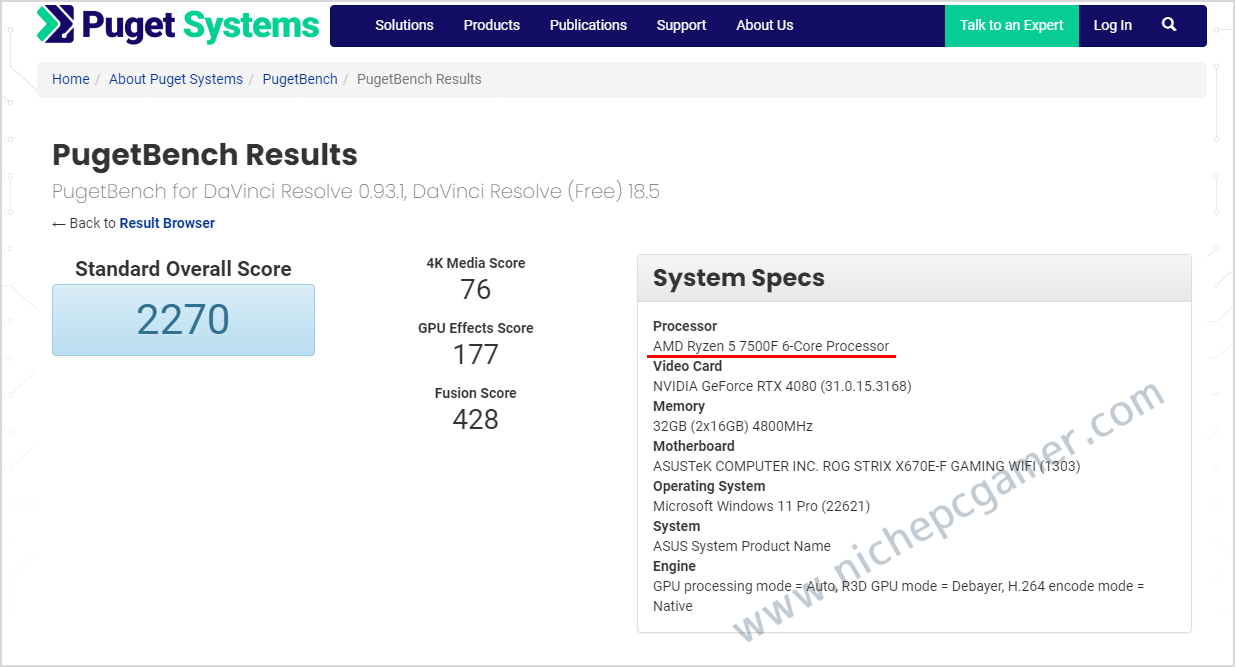Click the Video Card label
Image resolution: width=1235 pixels, height=667 pixels.
(x=687, y=366)
